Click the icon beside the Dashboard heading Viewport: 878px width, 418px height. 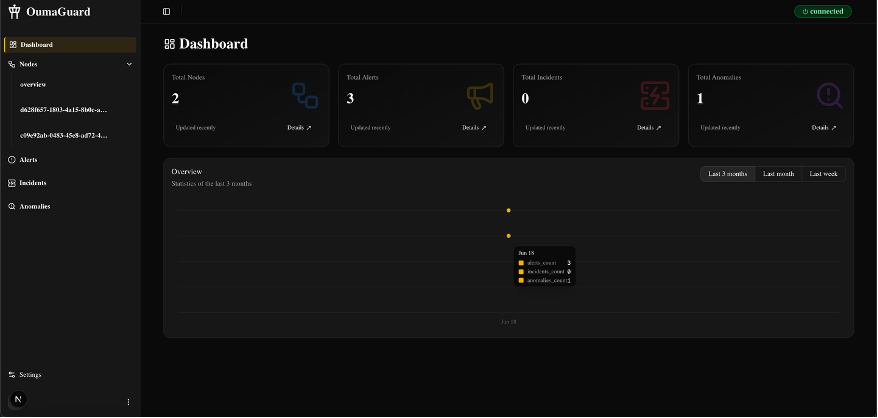click(x=170, y=44)
